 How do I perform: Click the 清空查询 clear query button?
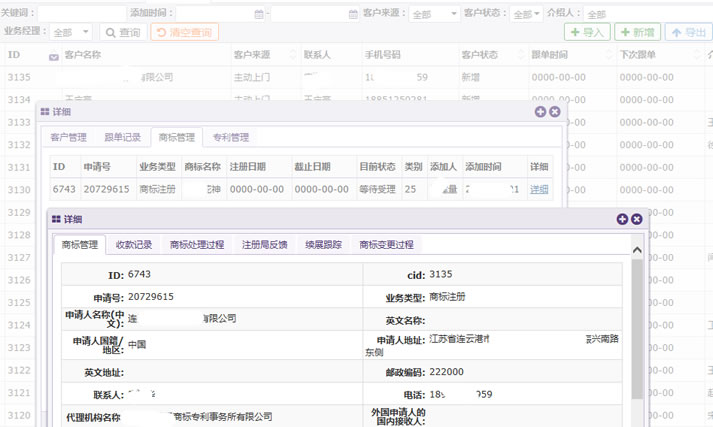(185, 33)
